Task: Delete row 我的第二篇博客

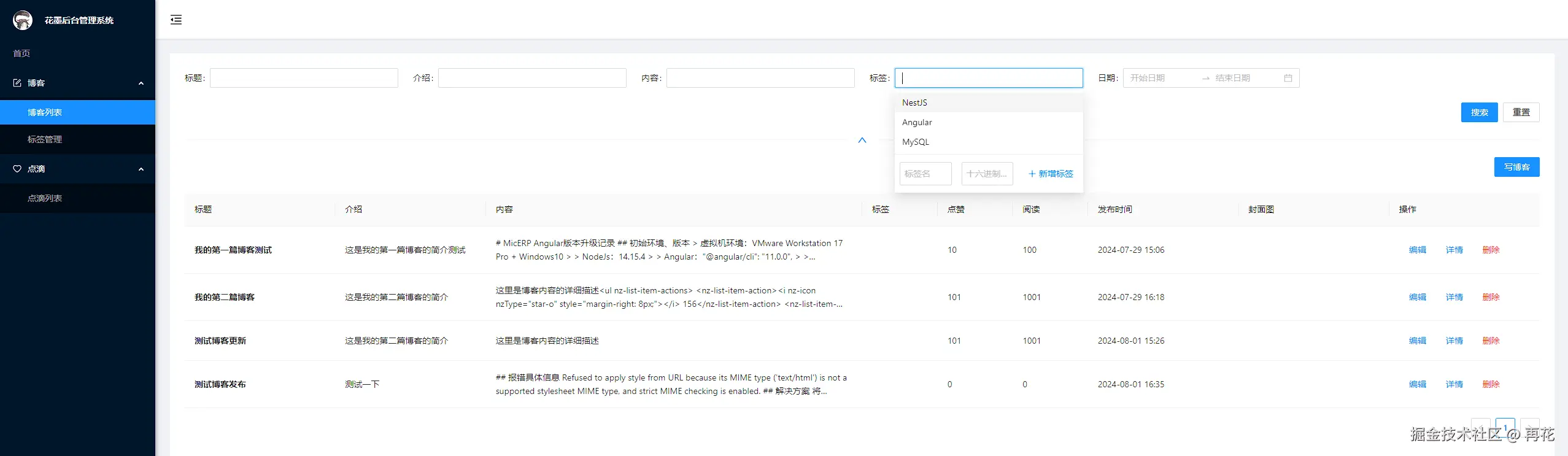Action: point(1491,297)
